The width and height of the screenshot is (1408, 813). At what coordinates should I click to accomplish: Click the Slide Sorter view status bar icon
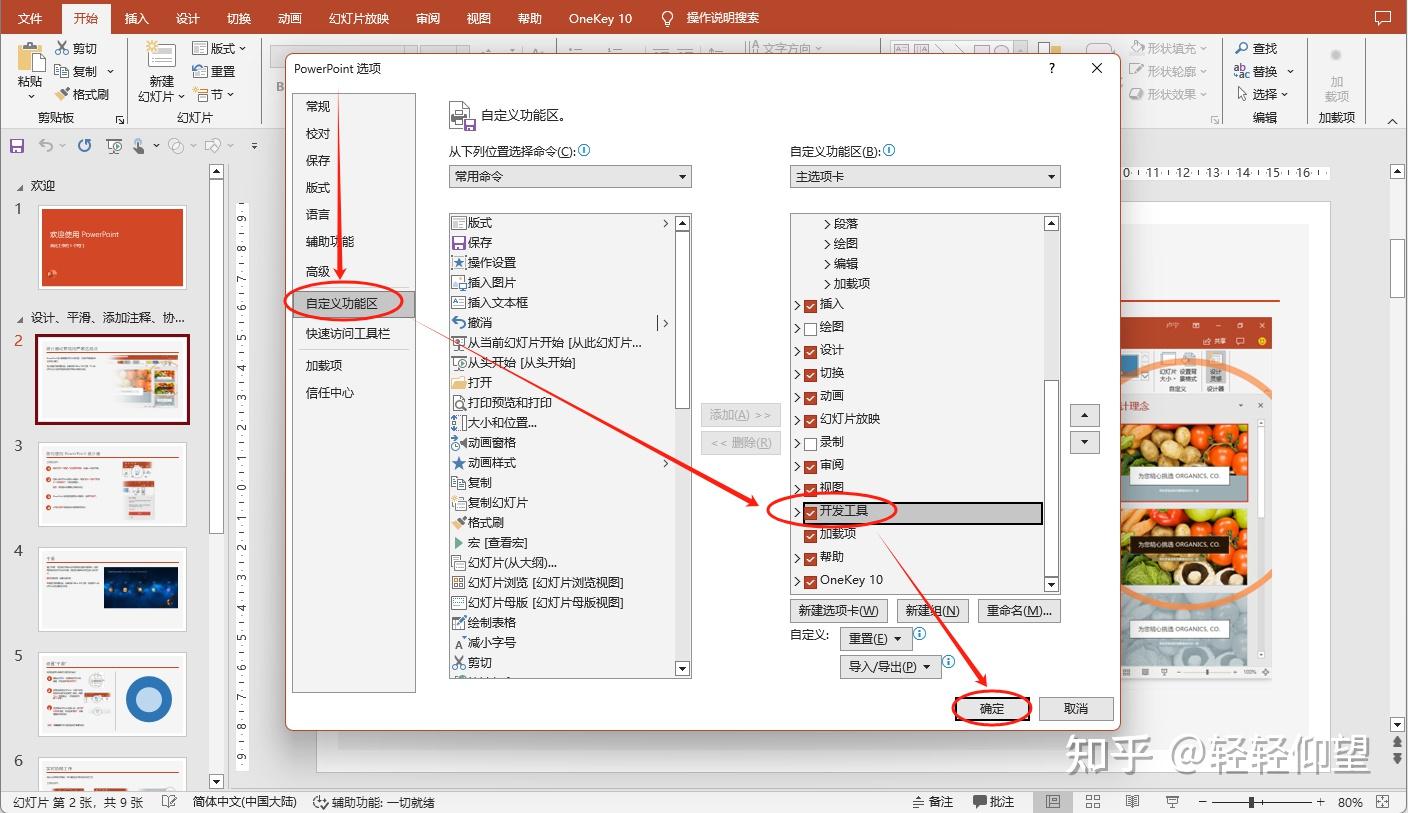coord(1093,802)
